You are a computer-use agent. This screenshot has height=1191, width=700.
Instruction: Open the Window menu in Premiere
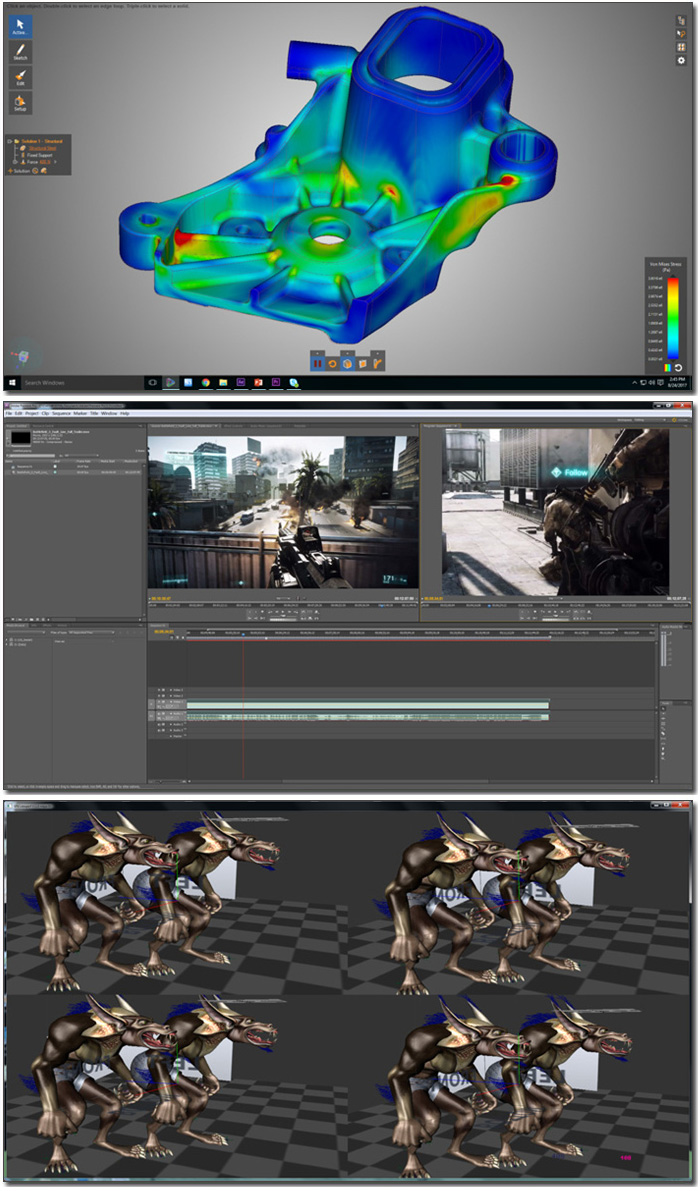point(109,413)
